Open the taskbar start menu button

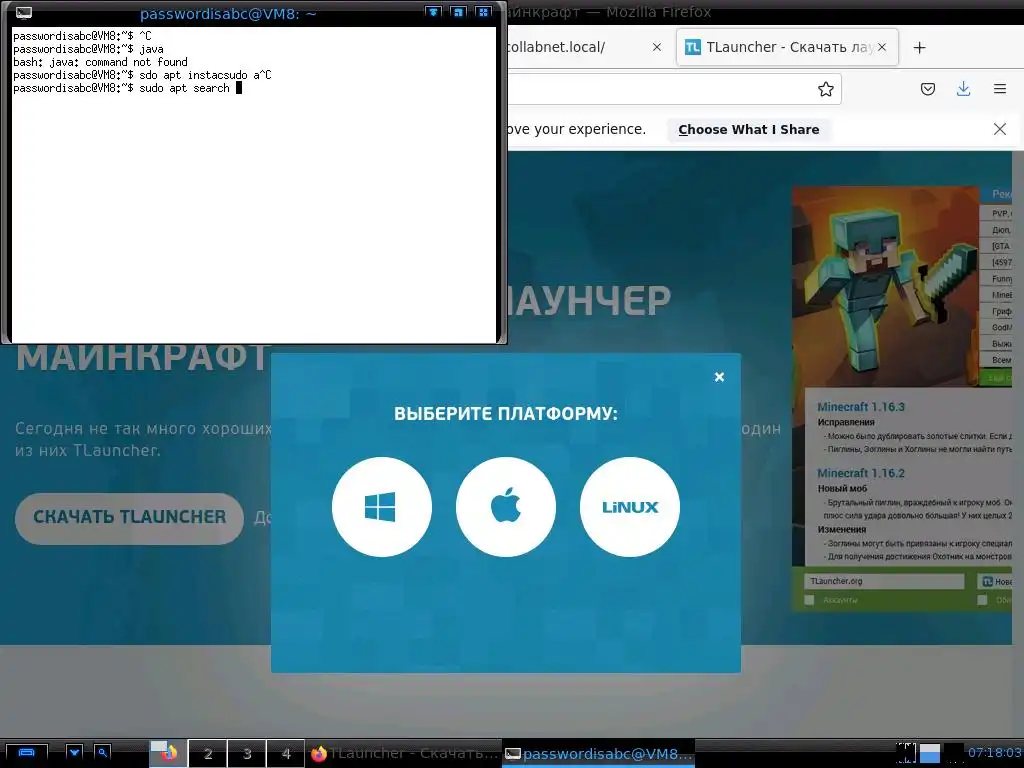[26, 753]
